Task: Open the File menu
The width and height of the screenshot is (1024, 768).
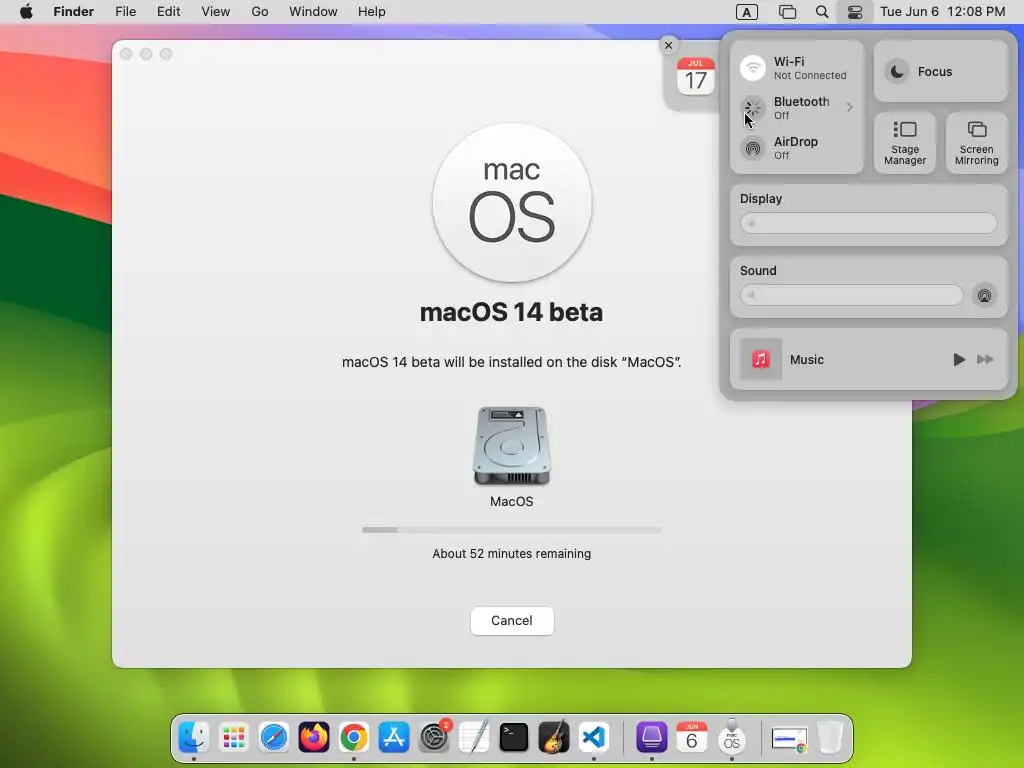Action: (125, 12)
